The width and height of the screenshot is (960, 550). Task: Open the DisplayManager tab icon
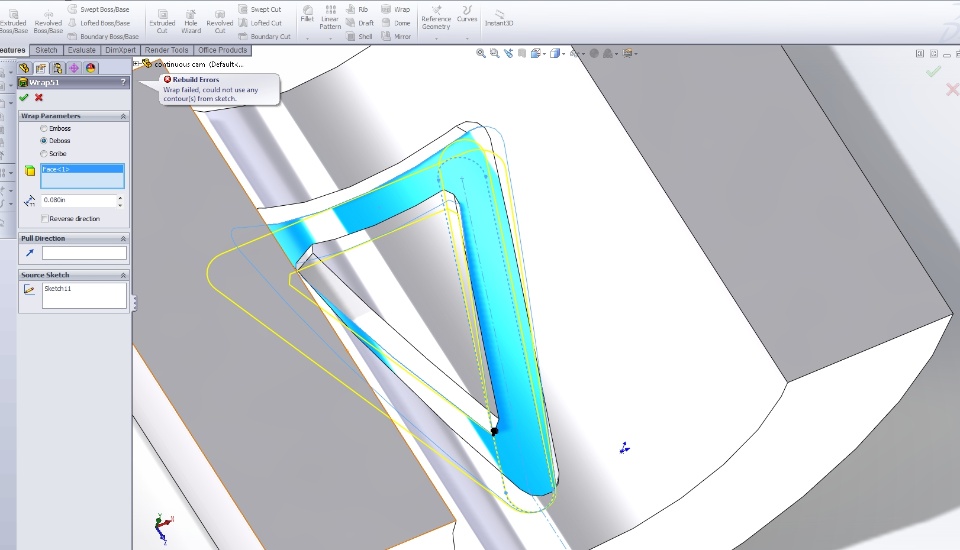click(91, 68)
